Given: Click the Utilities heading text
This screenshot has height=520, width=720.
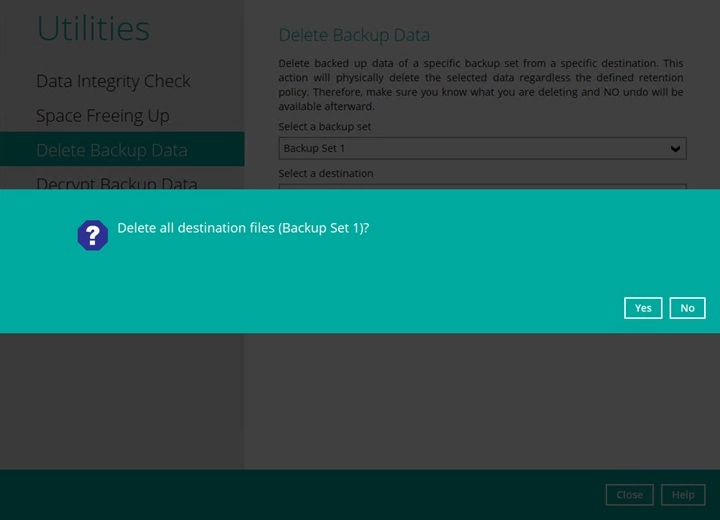Looking at the screenshot, I should pos(93,28).
